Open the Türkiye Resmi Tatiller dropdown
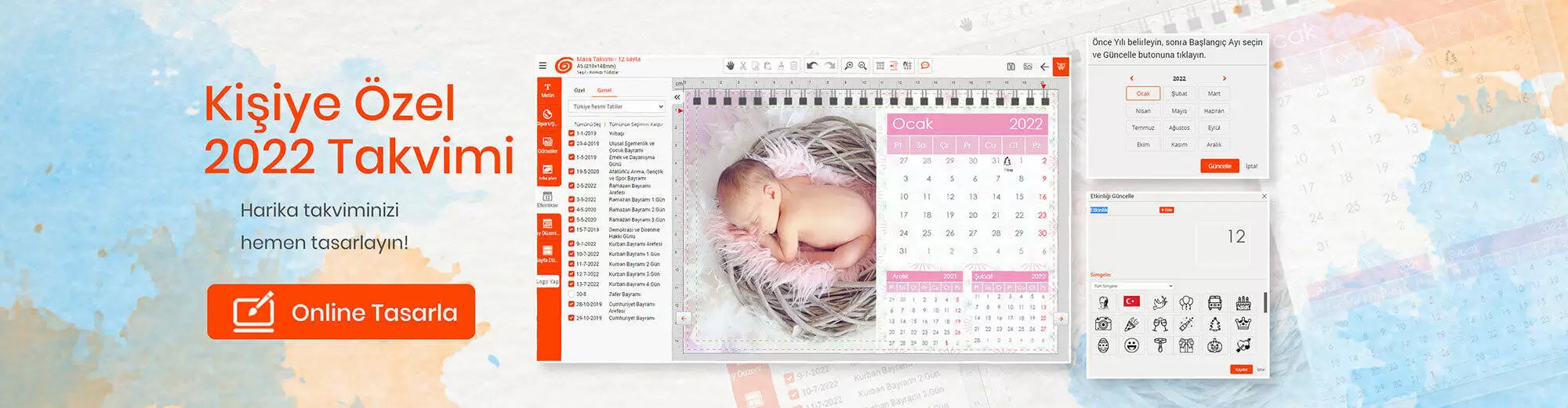Image resolution: width=1568 pixels, height=408 pixels. [x=618, y=107]
